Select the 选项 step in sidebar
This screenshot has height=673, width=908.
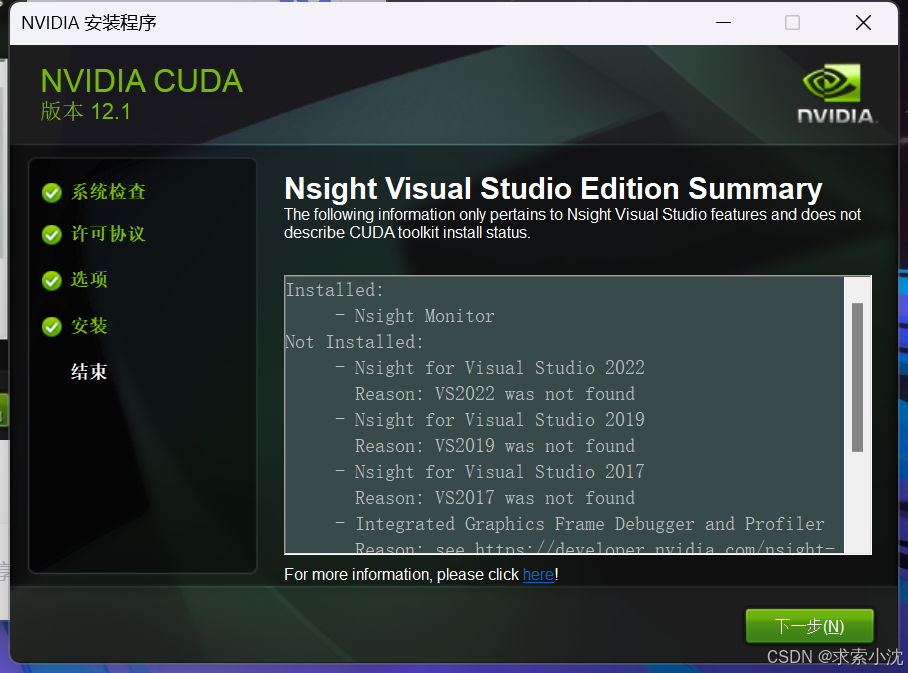pyautogui.click(x=89, y=280)
